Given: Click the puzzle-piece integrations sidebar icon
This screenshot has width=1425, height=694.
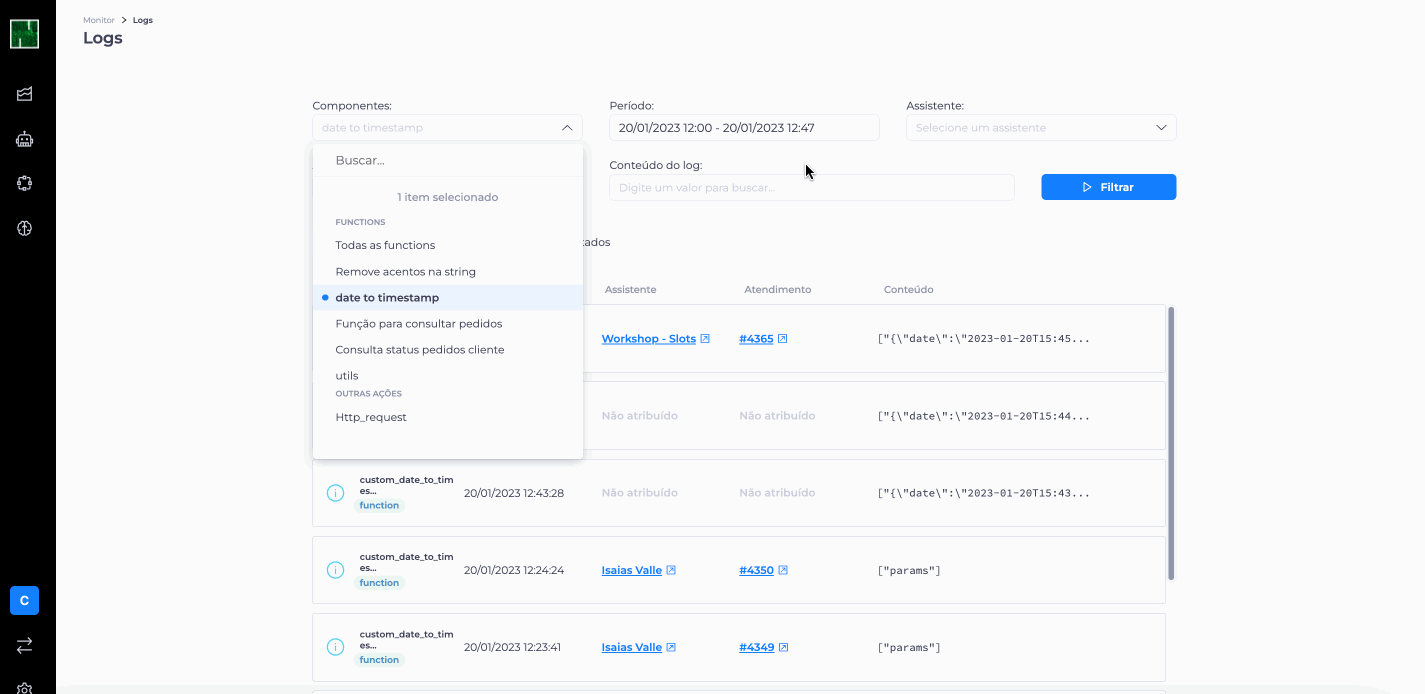Looking at the screenshot, I should tap(25, 183).
